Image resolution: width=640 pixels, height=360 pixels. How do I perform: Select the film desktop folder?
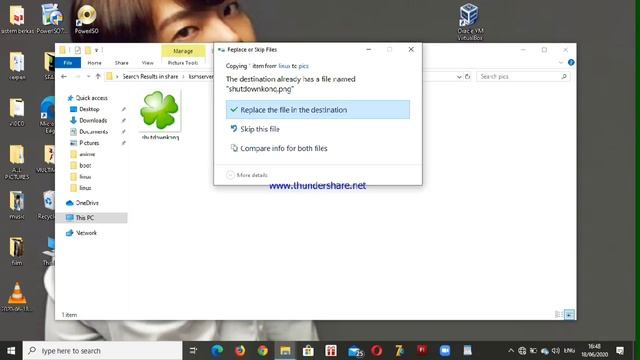[17, 251]
